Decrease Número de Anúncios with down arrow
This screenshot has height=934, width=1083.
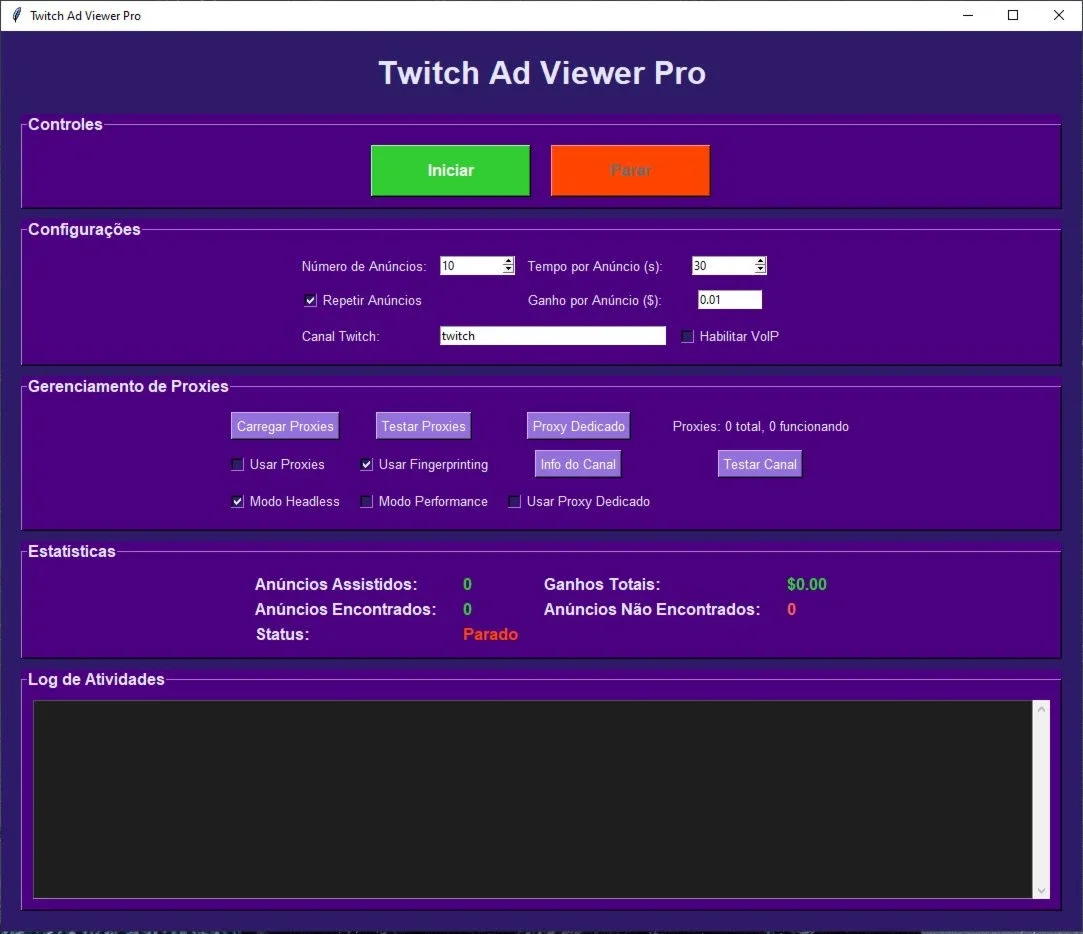(508, 270)
